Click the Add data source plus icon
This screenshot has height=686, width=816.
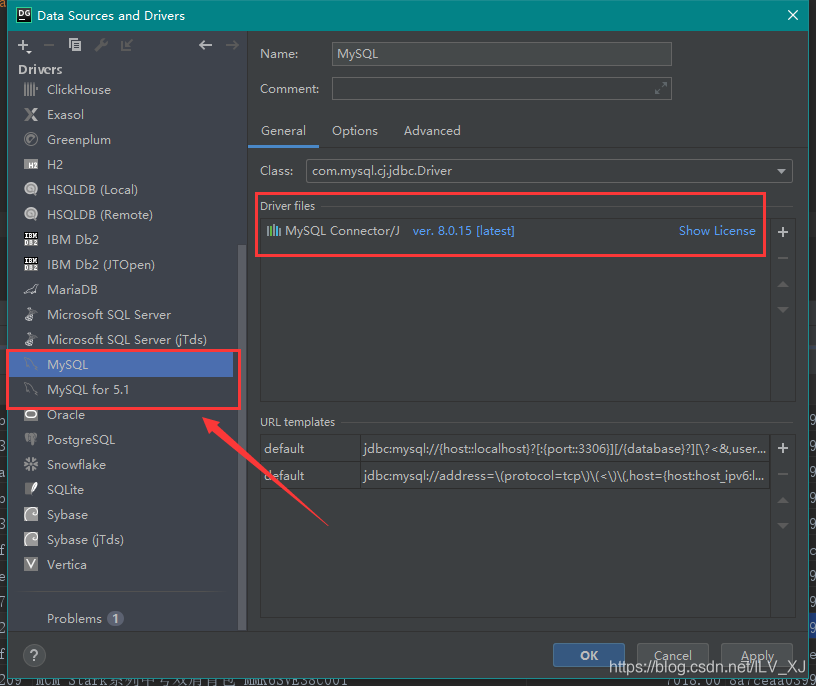coord(24,46)
